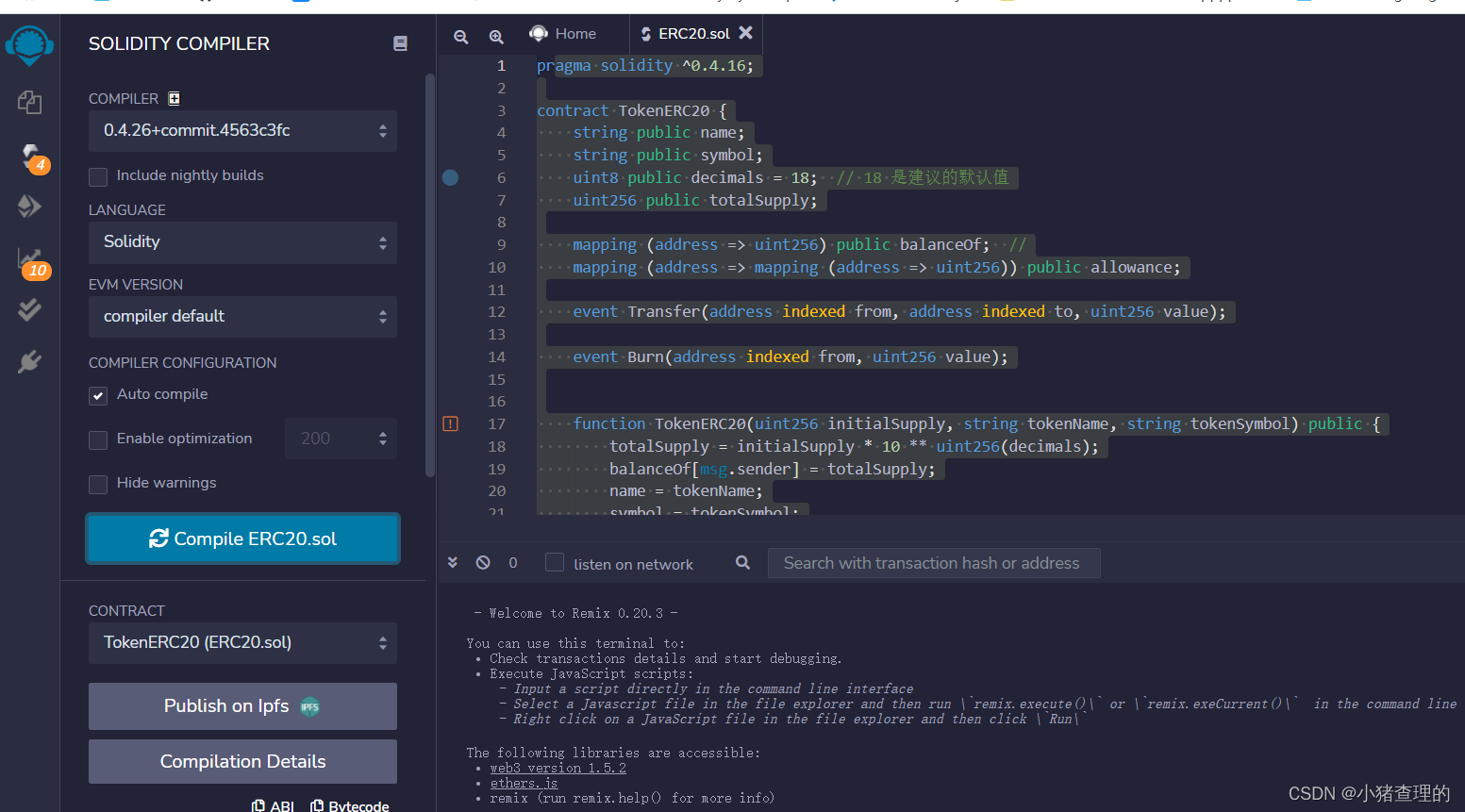This screenshot has height=812, width=1465.
Task: Open the Contract dropdown TokenERC20
Action: point(242,643)
